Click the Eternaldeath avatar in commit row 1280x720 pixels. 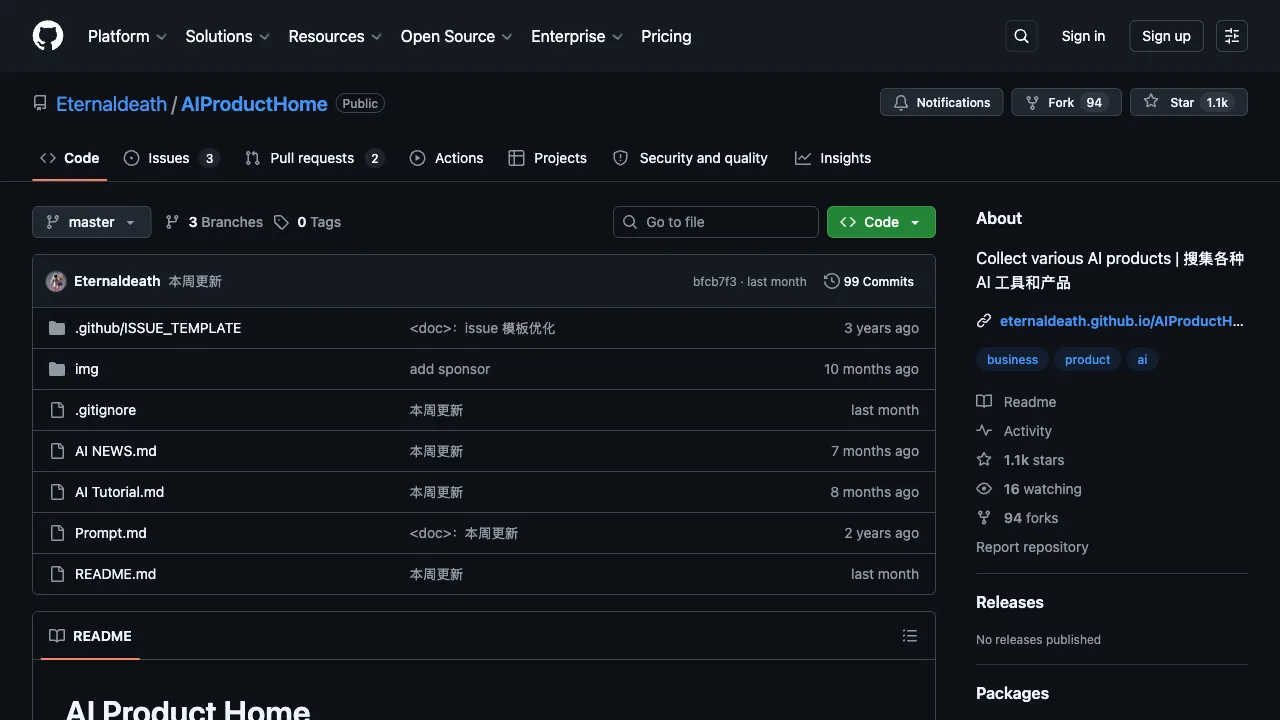(x=56, y=281)
